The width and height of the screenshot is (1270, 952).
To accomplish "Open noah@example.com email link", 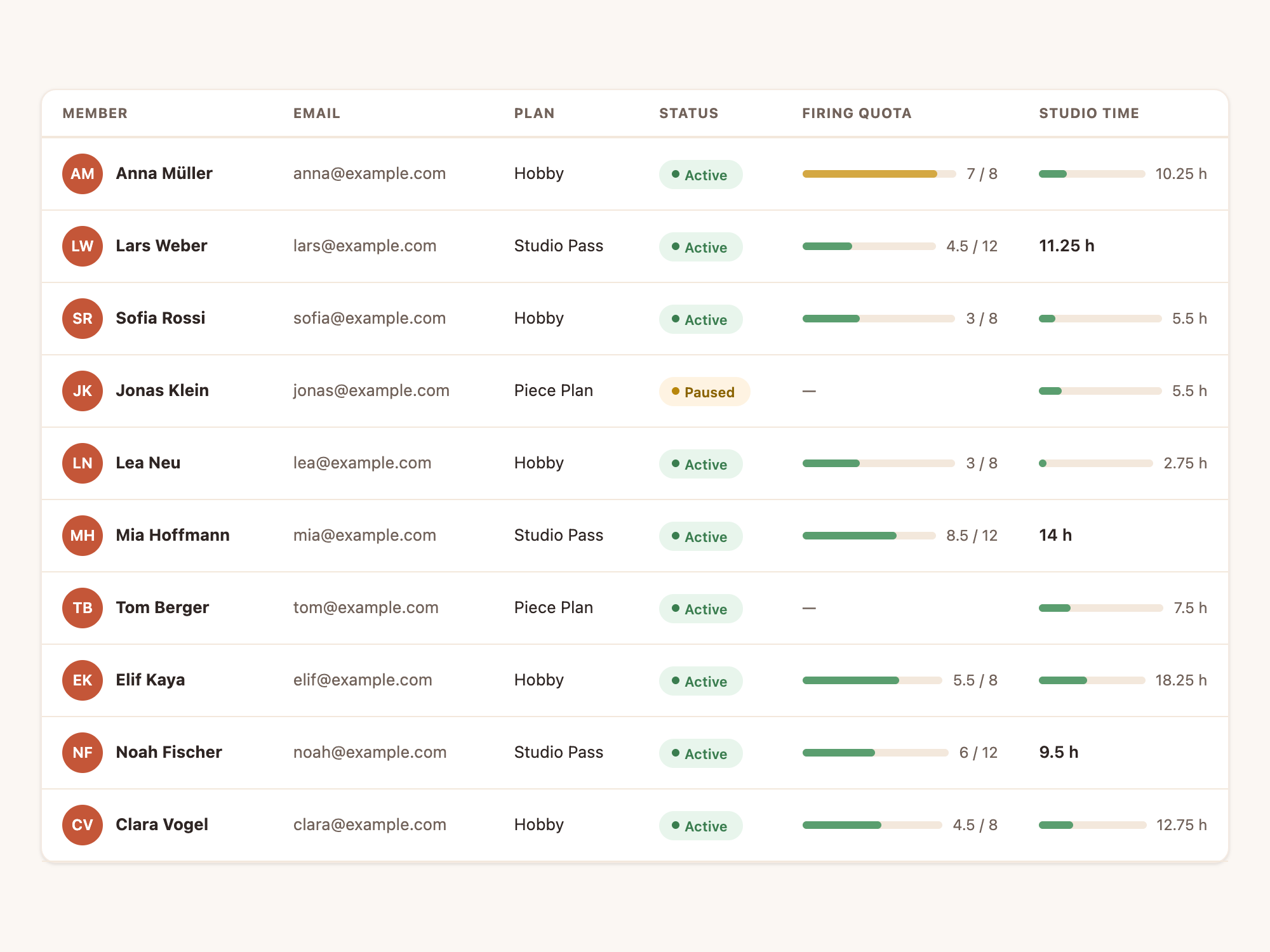I will pos(370,753).
